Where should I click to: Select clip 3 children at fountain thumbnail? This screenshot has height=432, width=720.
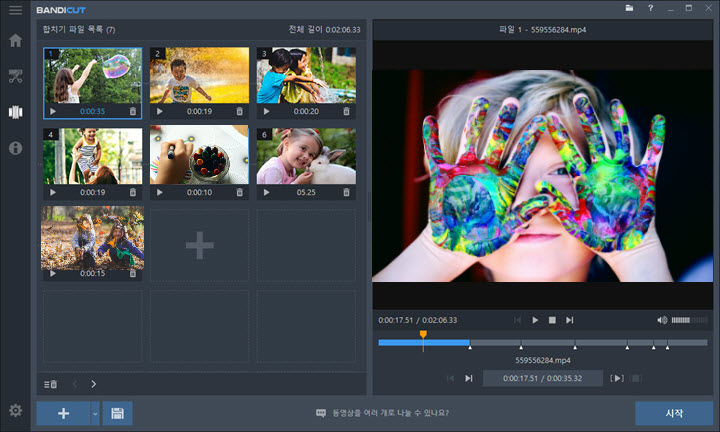click(x=306, y=75)
